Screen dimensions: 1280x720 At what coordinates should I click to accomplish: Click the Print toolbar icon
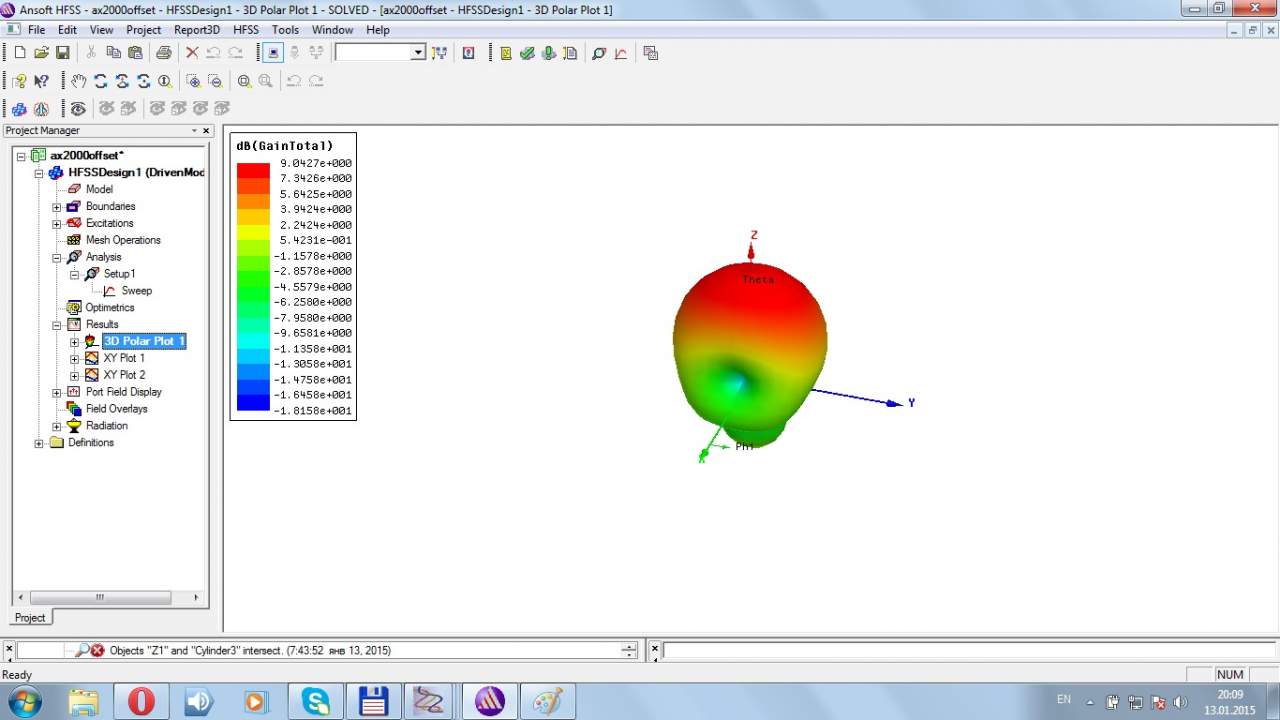(x=163, y=53)
